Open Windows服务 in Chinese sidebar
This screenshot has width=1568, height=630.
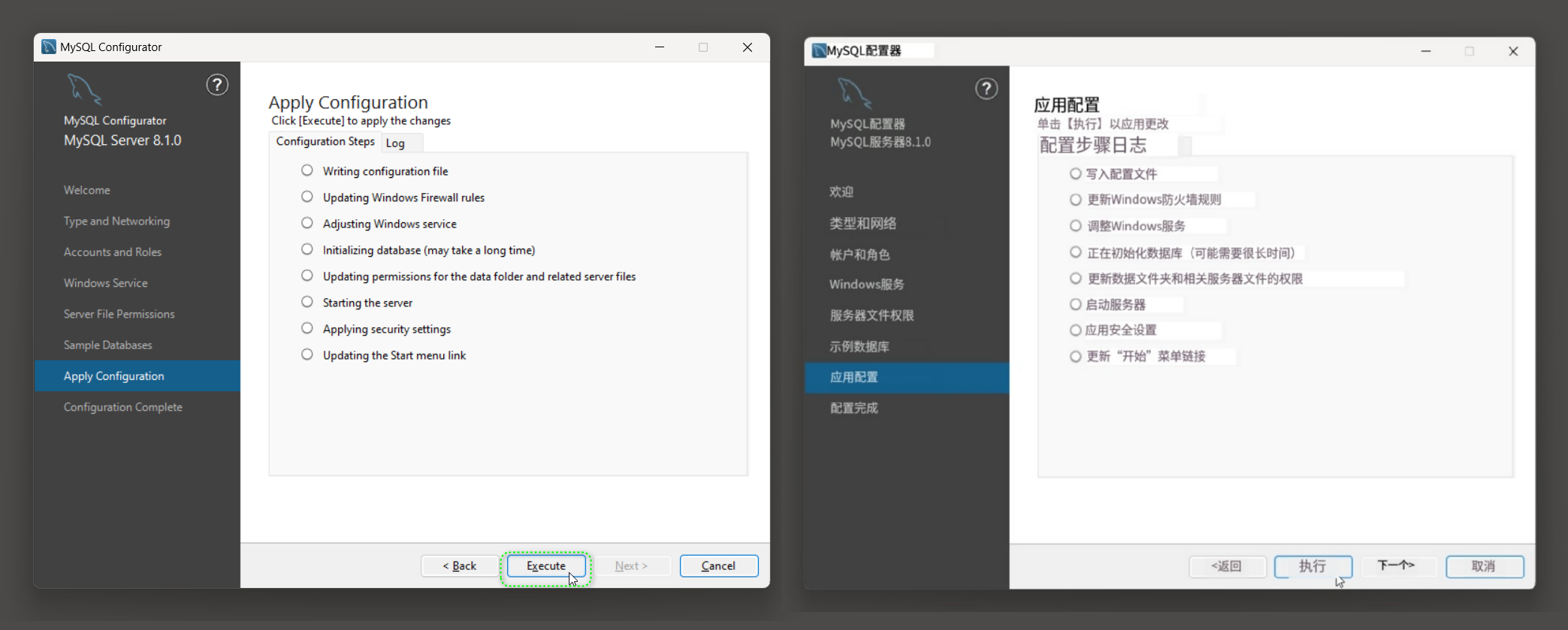(x=867, y=285)
